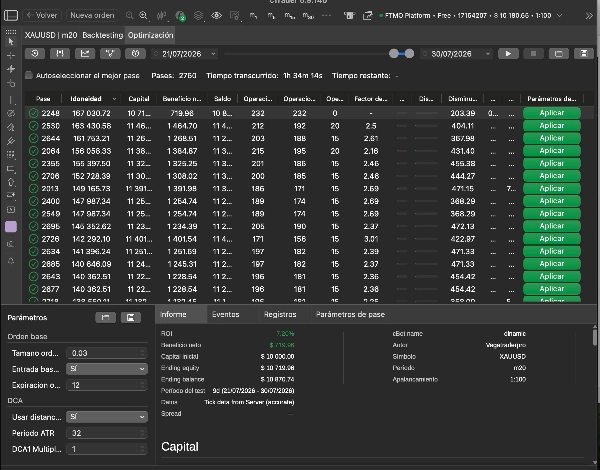
Task: Select the equidistant channel tool
Action: (x=11, y=141)
